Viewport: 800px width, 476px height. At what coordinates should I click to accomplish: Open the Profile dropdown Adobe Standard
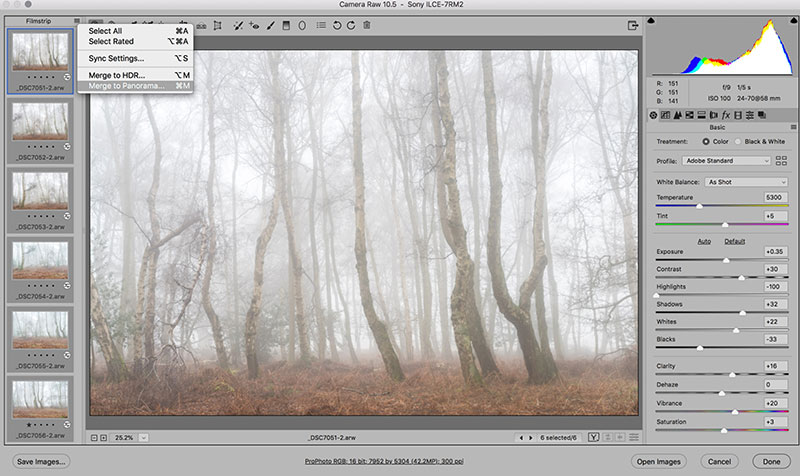(x=726, y=161)
